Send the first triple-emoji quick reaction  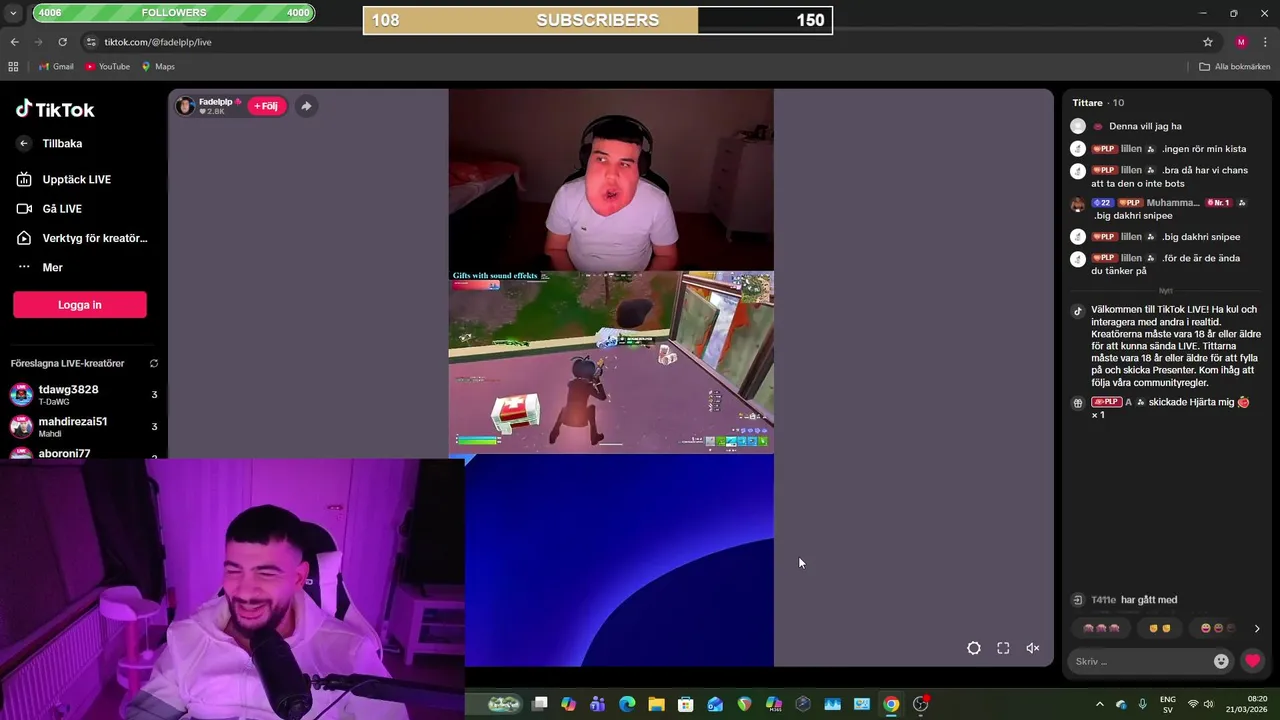[1101, 628]
